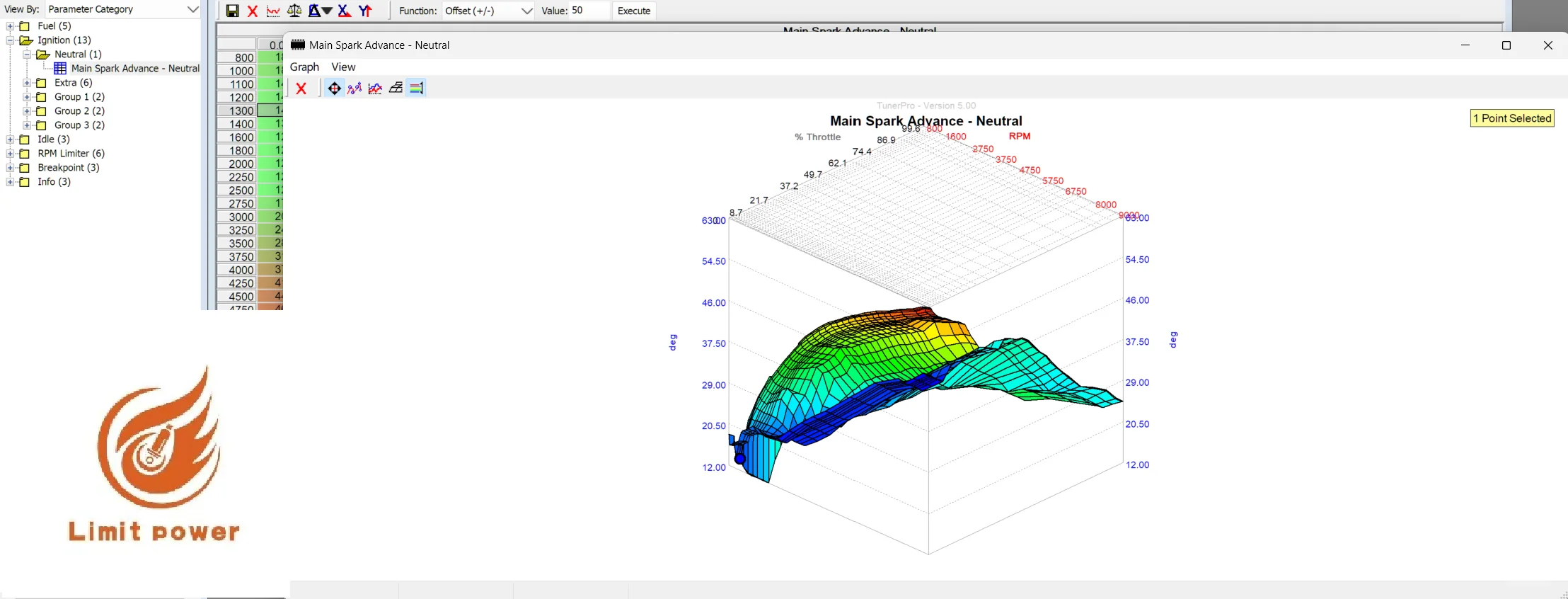This screenshot has height=599, width=1568.
Task: Click the 0.0 column header in table
Action: [x=271, y=44]
